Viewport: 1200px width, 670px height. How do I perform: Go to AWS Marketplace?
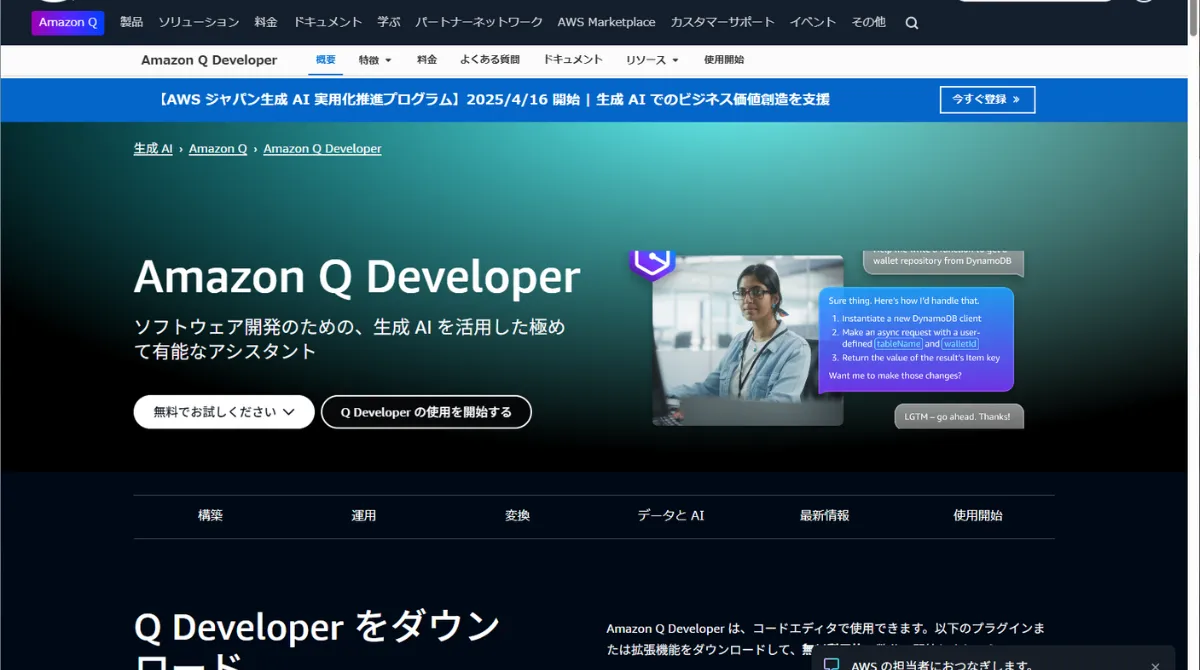pos(606,22)
